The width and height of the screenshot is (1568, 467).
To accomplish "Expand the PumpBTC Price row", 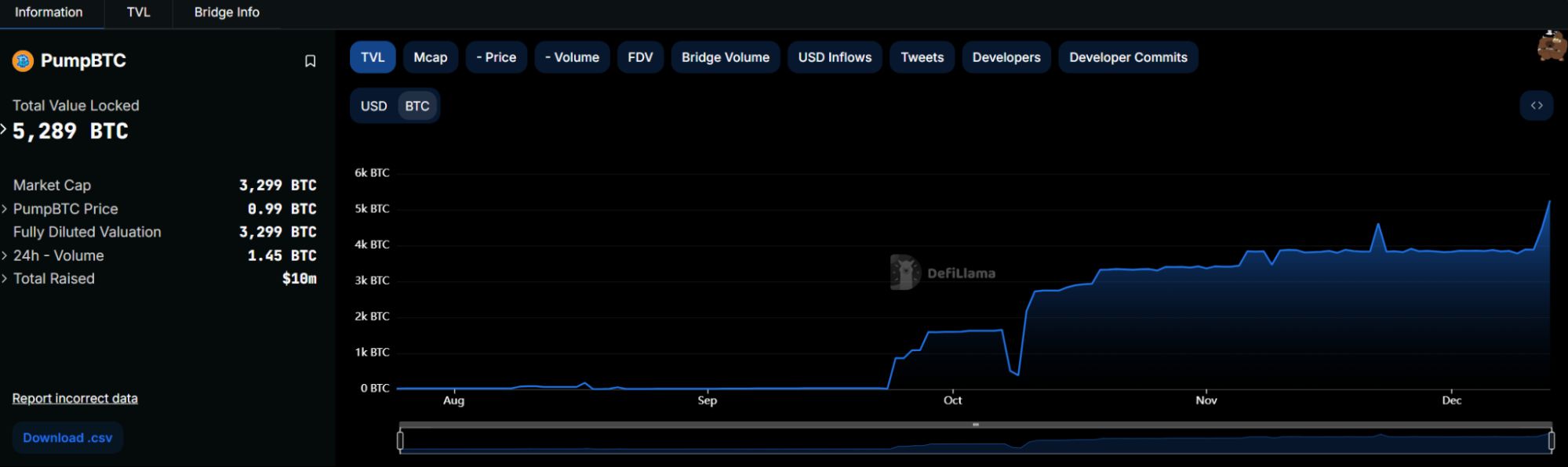I will (4, 209).
